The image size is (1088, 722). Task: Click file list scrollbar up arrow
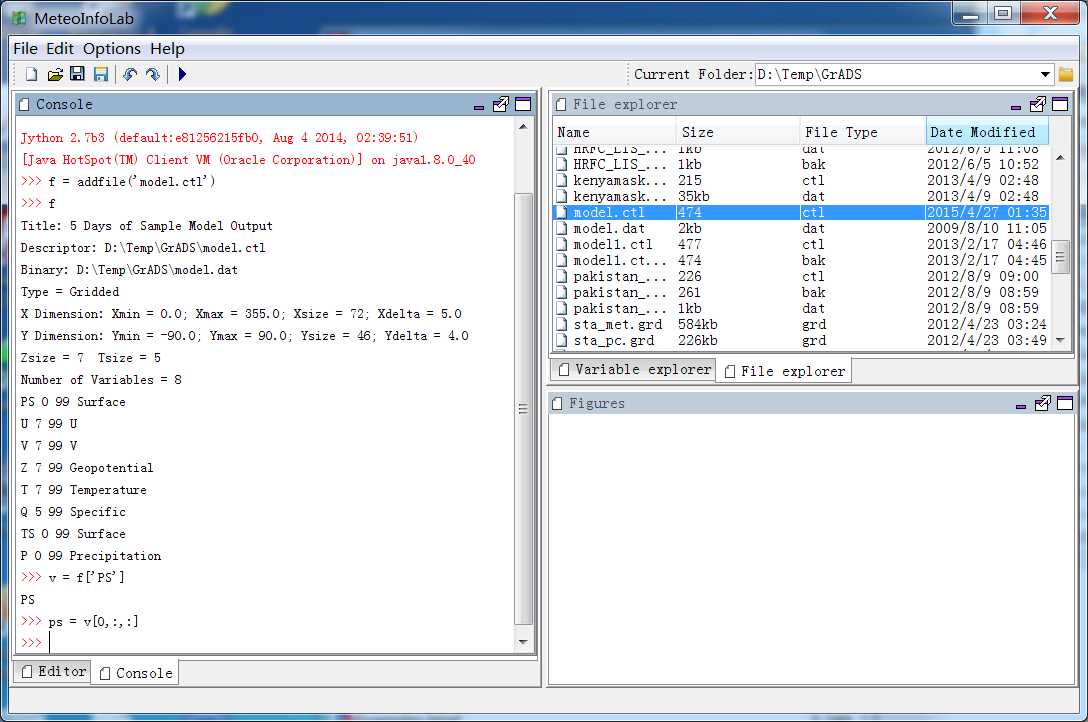coord(1060,157)
